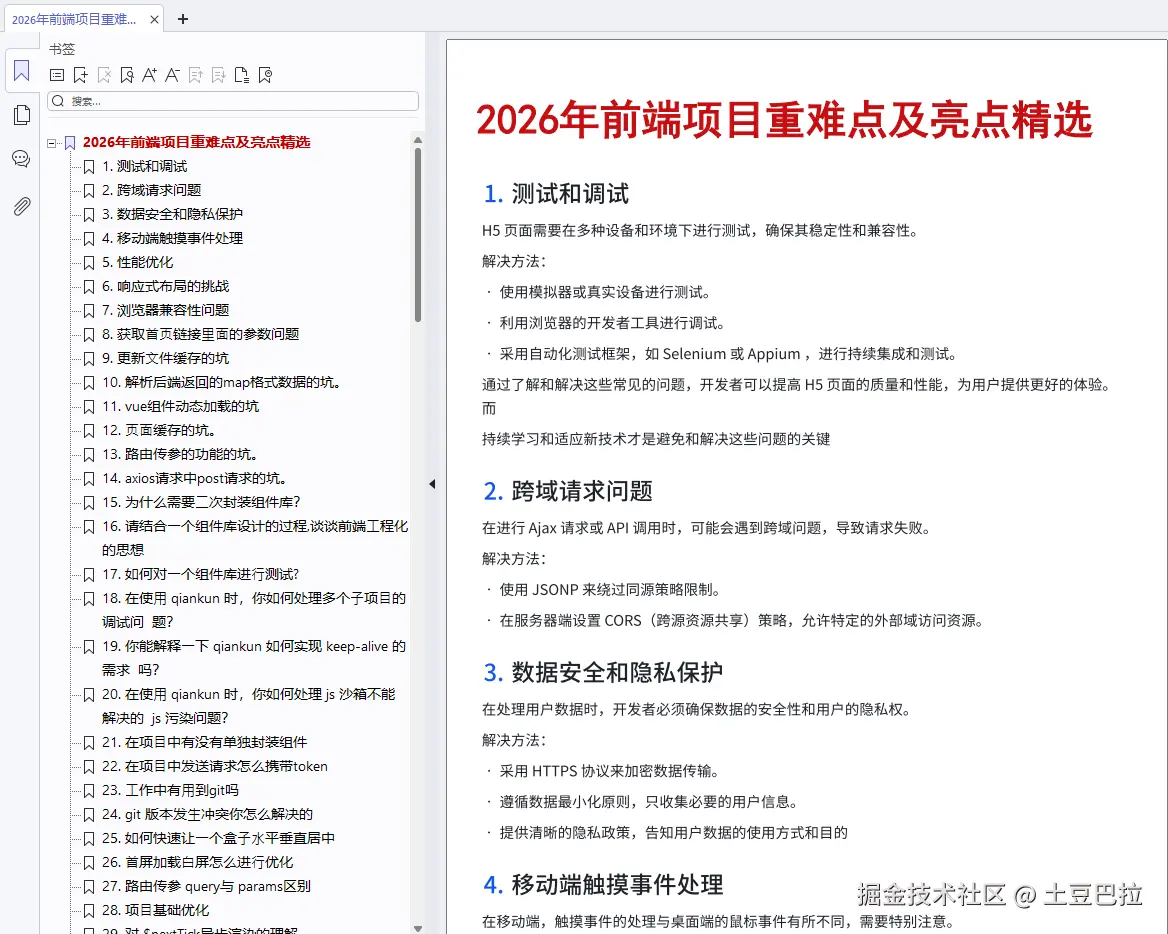
Task: Go to bookmark '17. 如何对一个组件库进行测试?'
Action: click(200, 575)
